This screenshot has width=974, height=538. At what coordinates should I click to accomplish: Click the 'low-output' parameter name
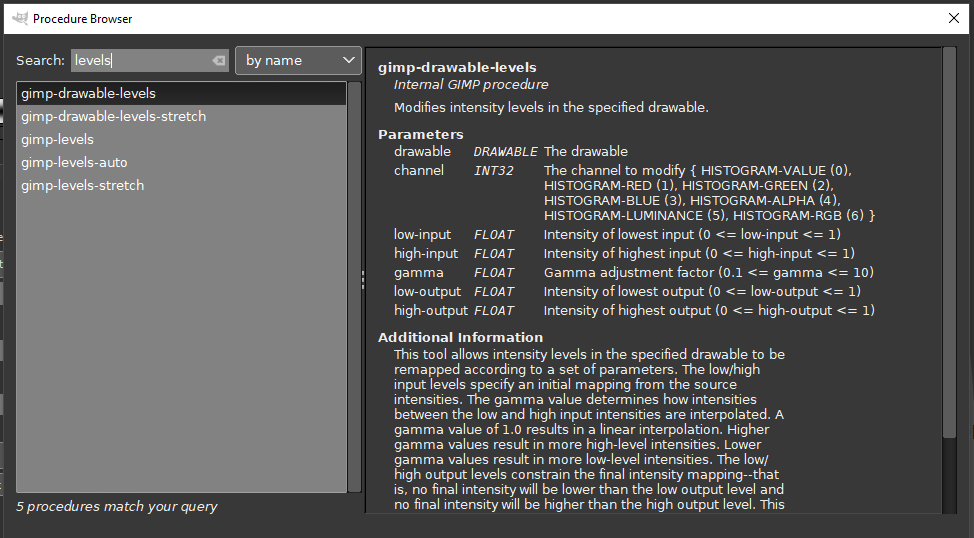point(427,291)
